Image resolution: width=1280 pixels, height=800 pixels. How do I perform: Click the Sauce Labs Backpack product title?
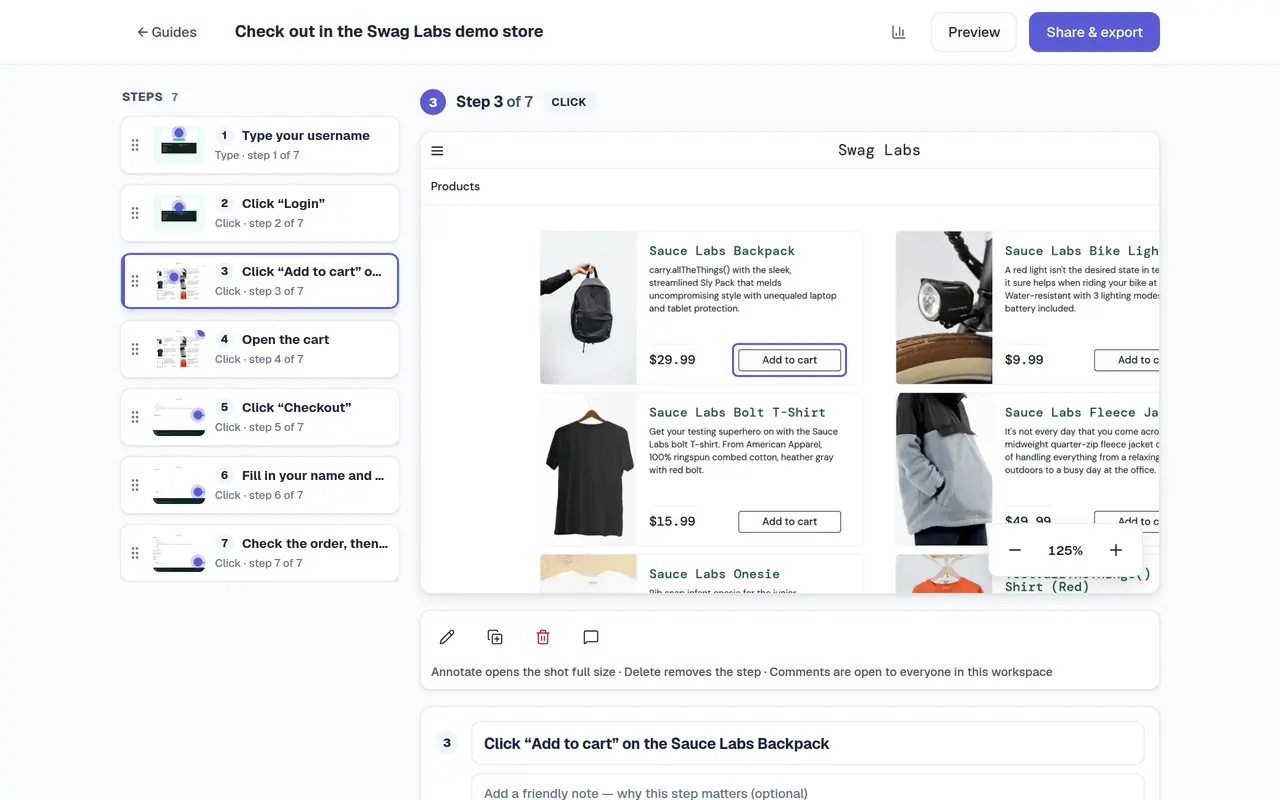(x=722, y=251)
